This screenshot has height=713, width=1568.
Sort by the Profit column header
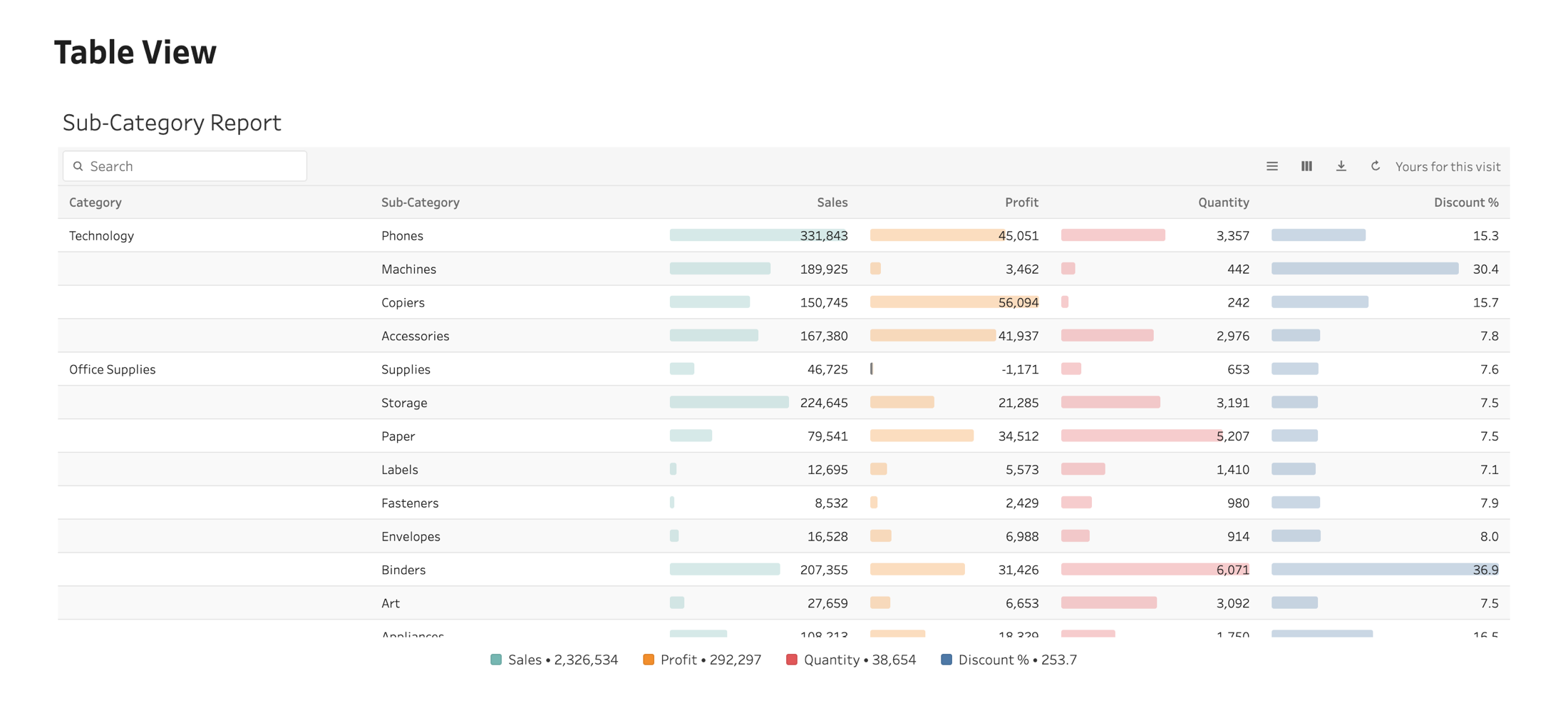[1021, 202]
